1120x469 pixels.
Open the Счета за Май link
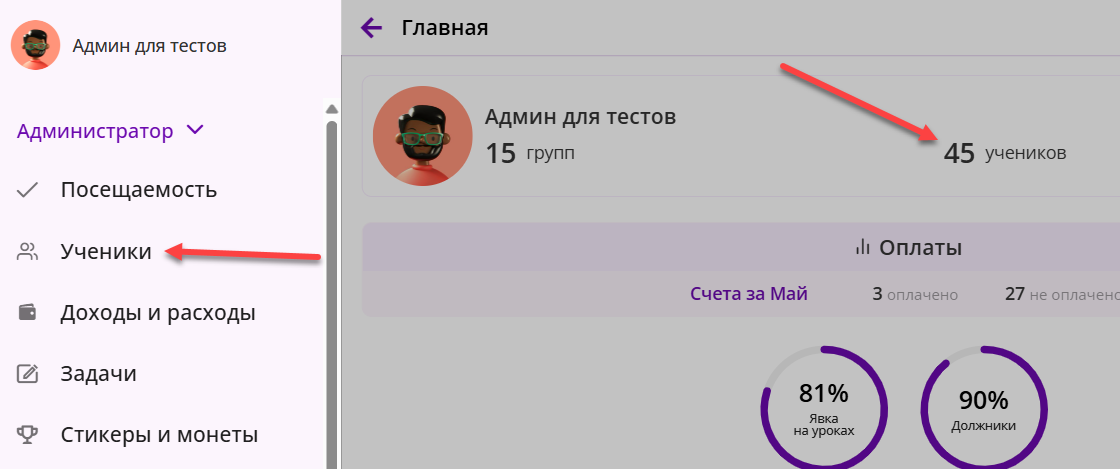coord(749,293)
